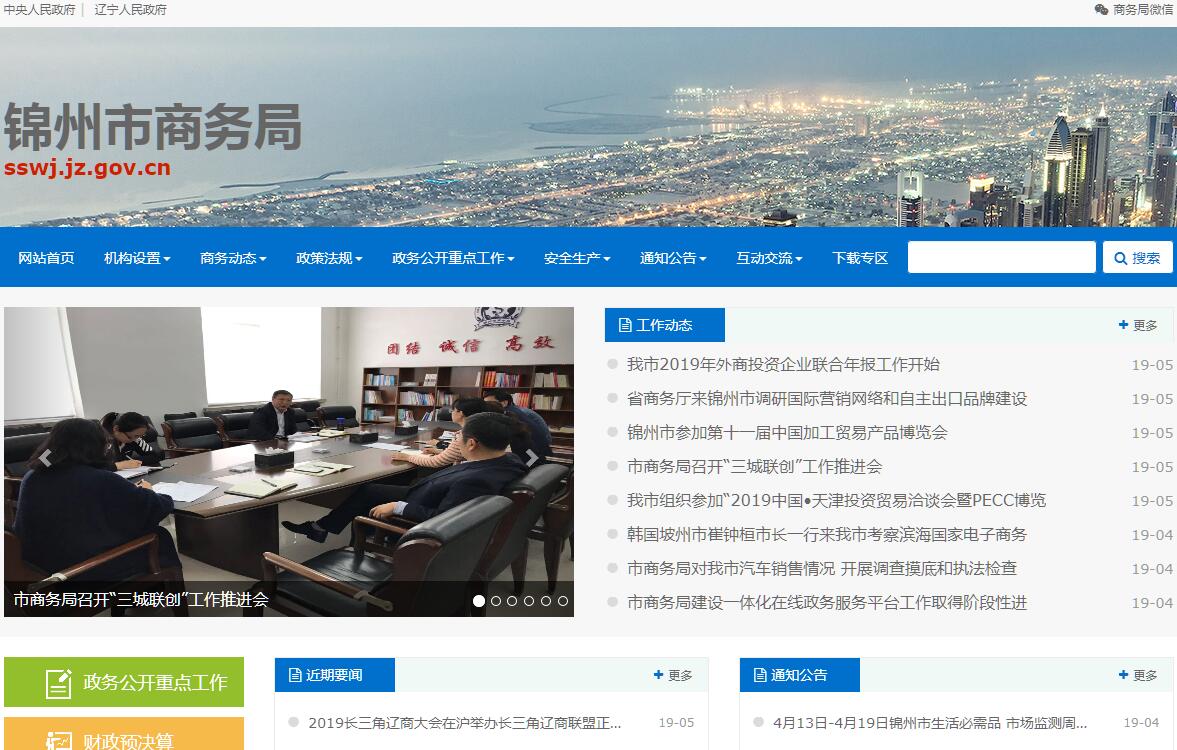Expand the 安全生产 dropdown menu

pos(576,258)
